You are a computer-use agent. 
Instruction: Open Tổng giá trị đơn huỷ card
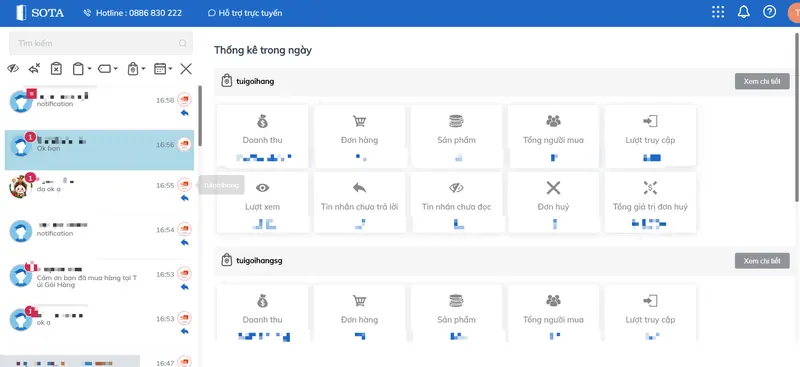pos(650,203)
